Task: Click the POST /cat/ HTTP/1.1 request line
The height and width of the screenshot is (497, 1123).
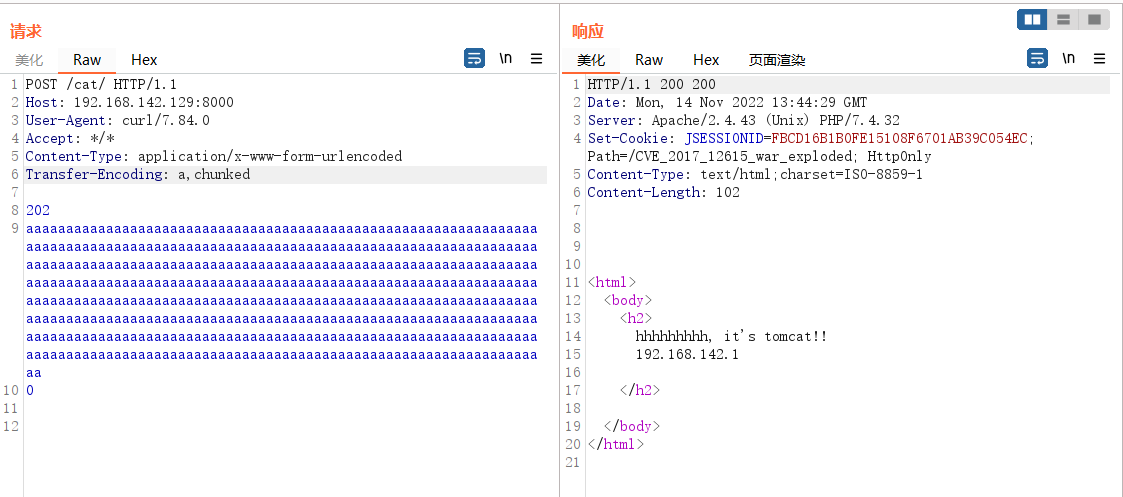Action: (x=101, y=85)
